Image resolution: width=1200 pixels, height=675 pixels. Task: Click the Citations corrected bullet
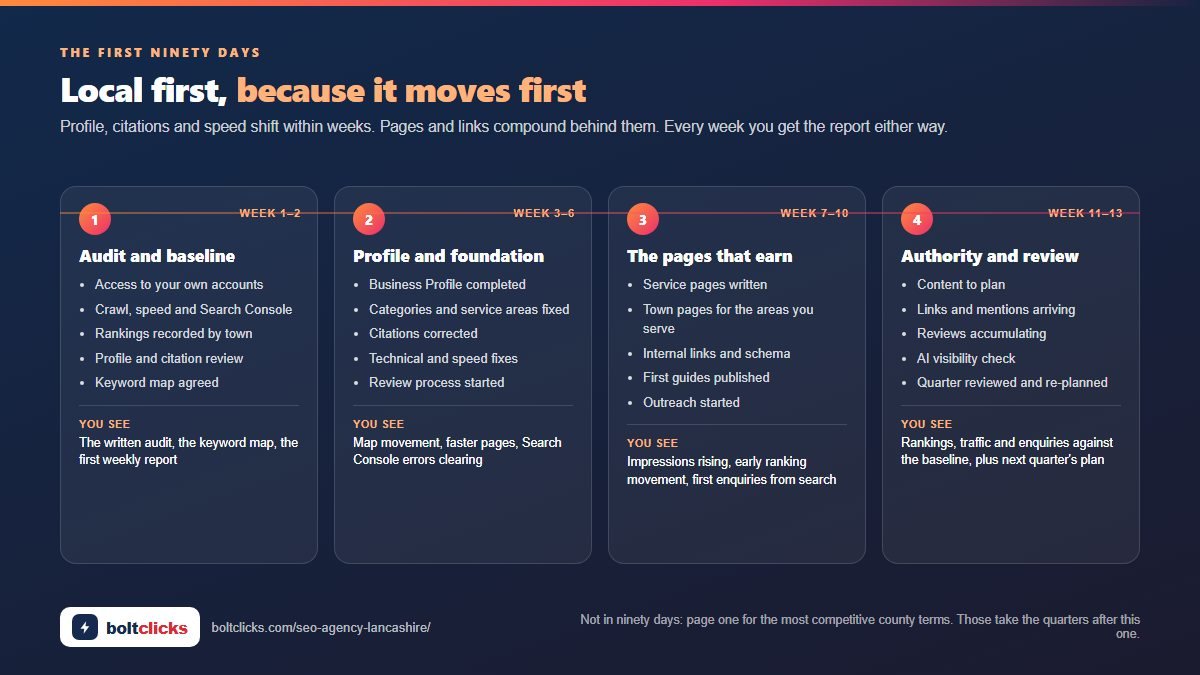pyautogui.click(x=423, y=333)
